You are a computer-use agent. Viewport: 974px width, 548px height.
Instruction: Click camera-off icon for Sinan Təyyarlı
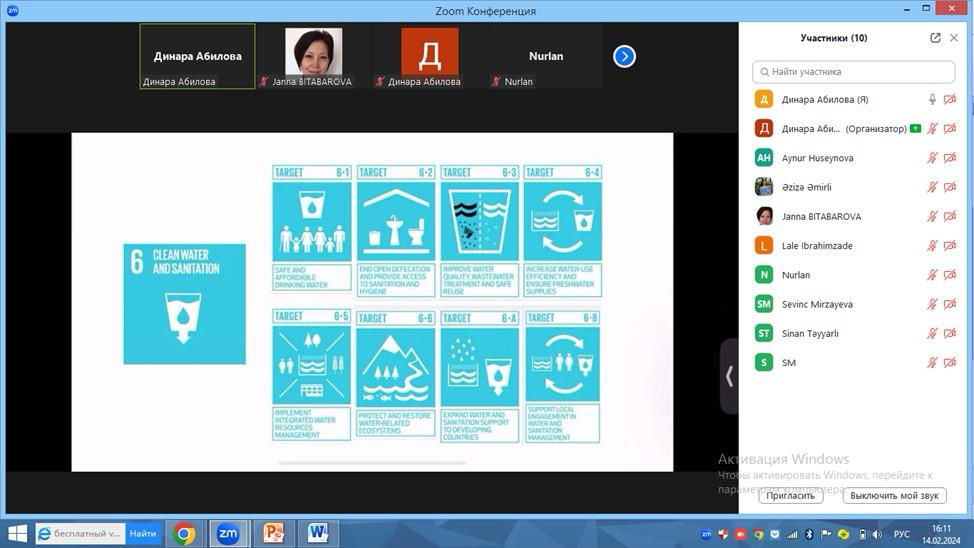tap(950, 333)
